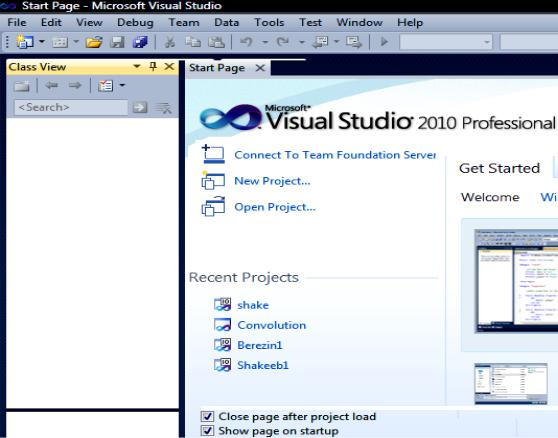Click the Team Foundation Server connect icon
Image resolution: width=558 pixels, height=438 pixels.
coord(213,154)
